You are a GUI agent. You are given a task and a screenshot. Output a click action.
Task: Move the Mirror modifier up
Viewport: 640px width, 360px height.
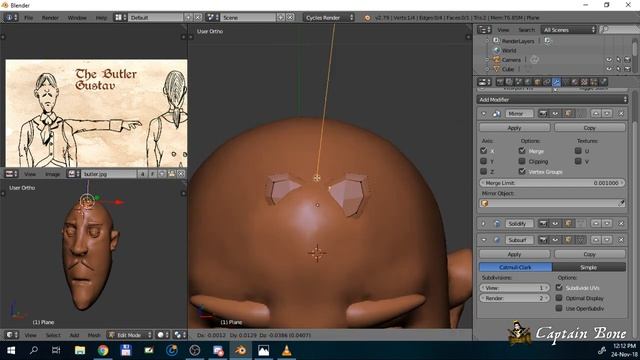pyautogui.click(x=596, y=113)
